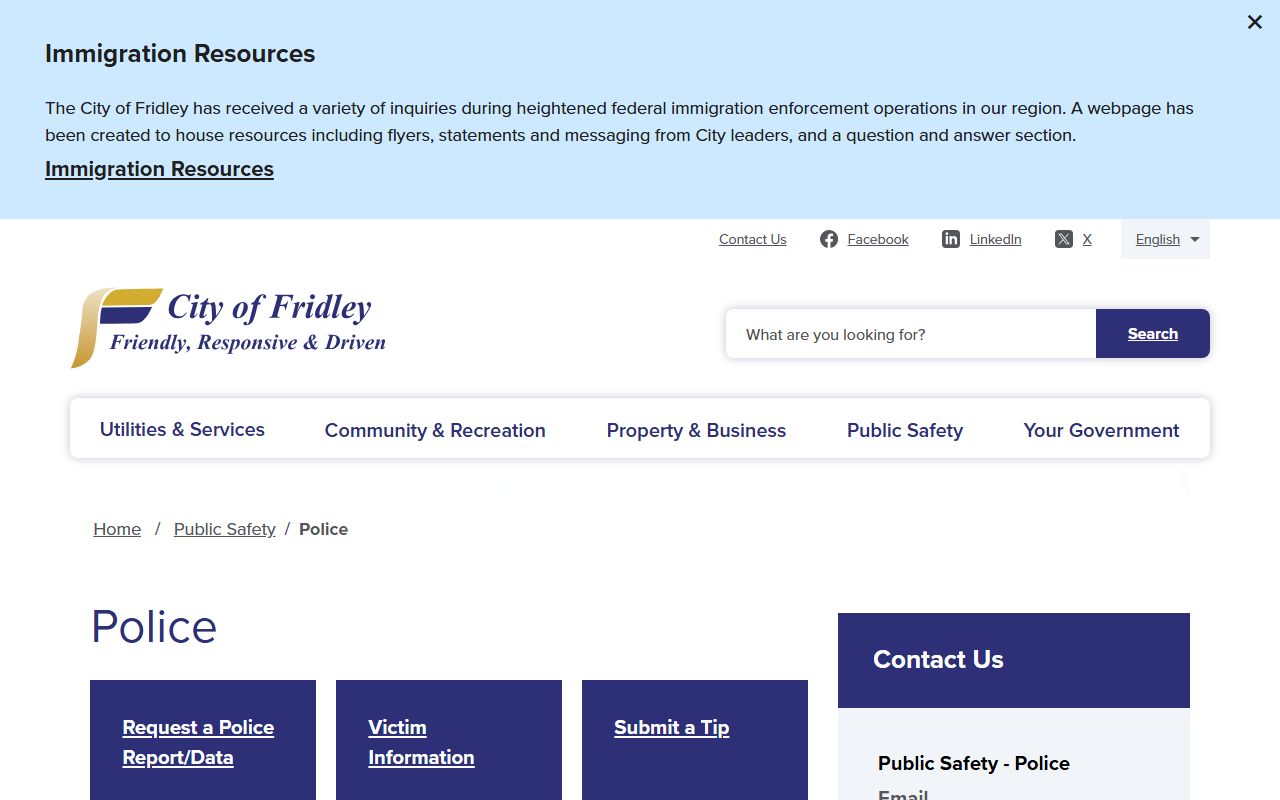
Task: Click the 'Public Safety - Police' contact text
Action: coord(974,763)
